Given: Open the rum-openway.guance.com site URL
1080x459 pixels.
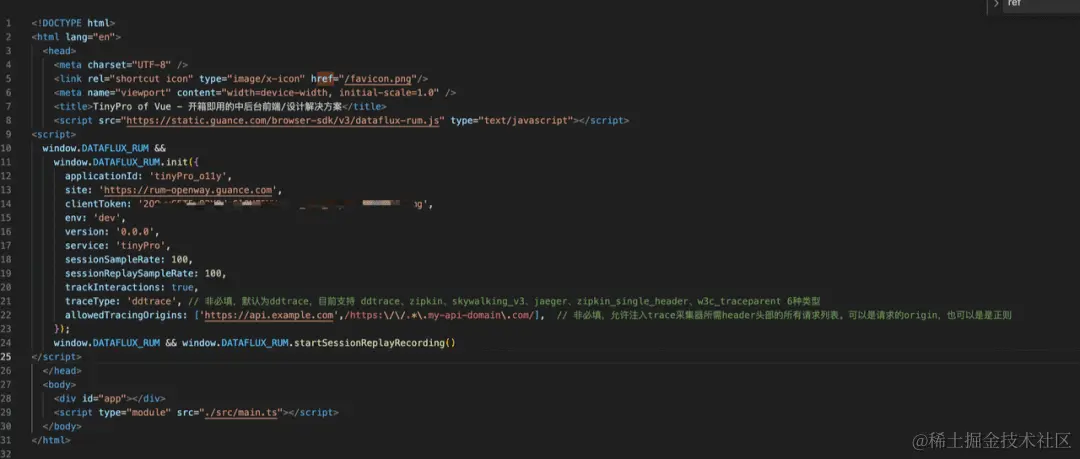Looking at the screenshot, I should pyautogui.click(x=190, y=190).
